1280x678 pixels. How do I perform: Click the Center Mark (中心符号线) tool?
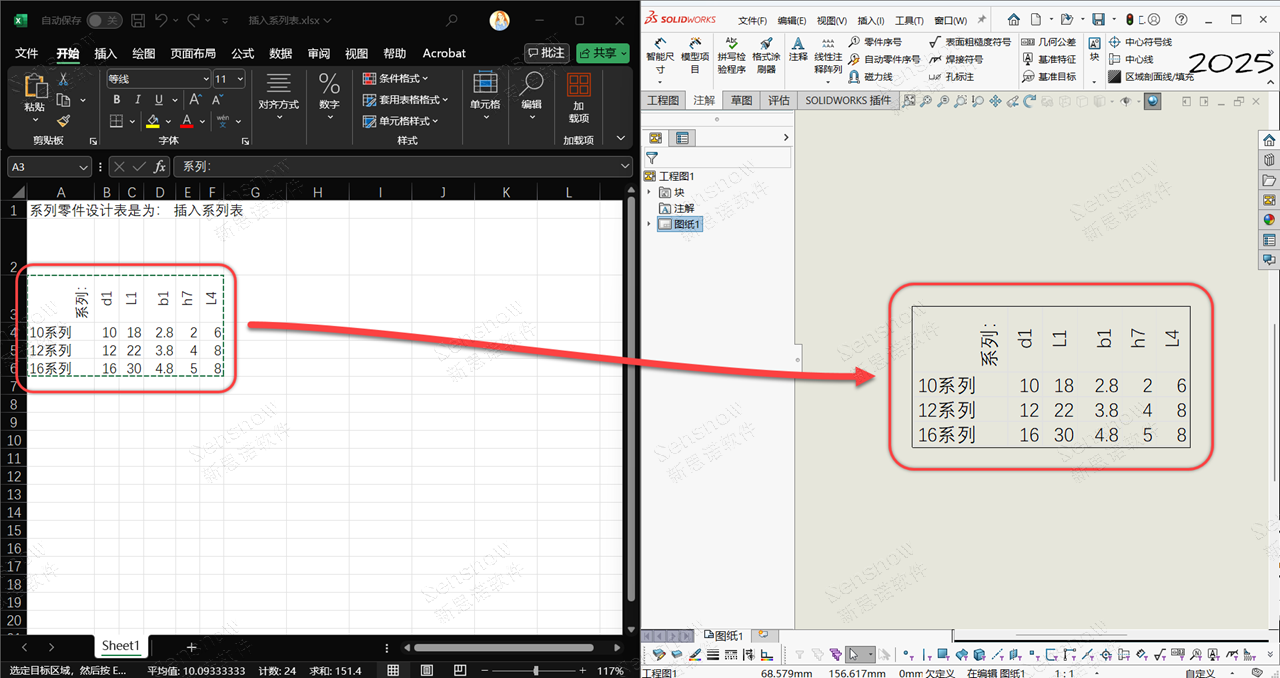1139,42
